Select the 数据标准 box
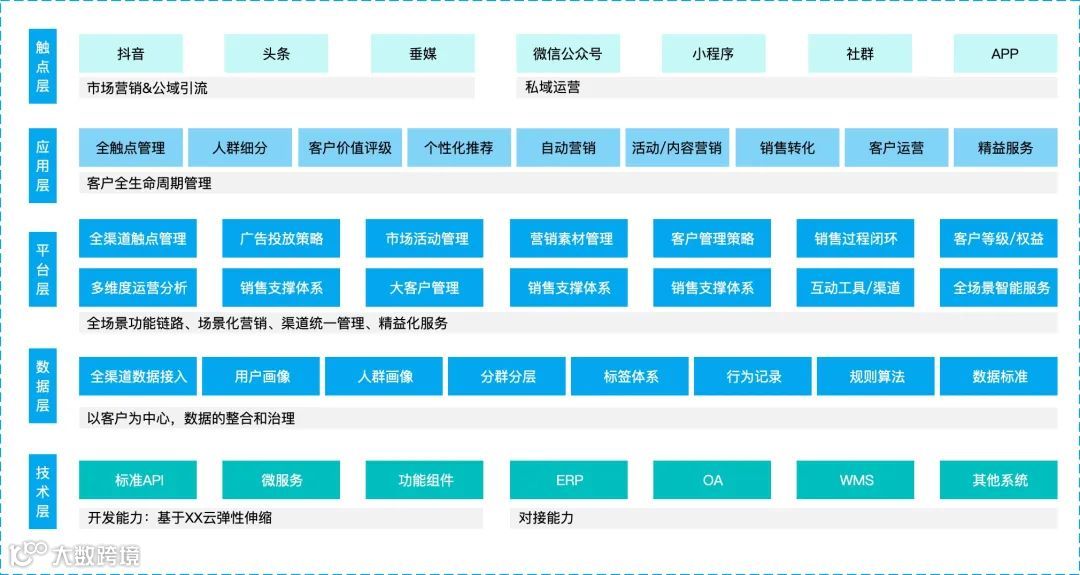Viewport: 1080px width, 575px height. click(x=999, y=376)
